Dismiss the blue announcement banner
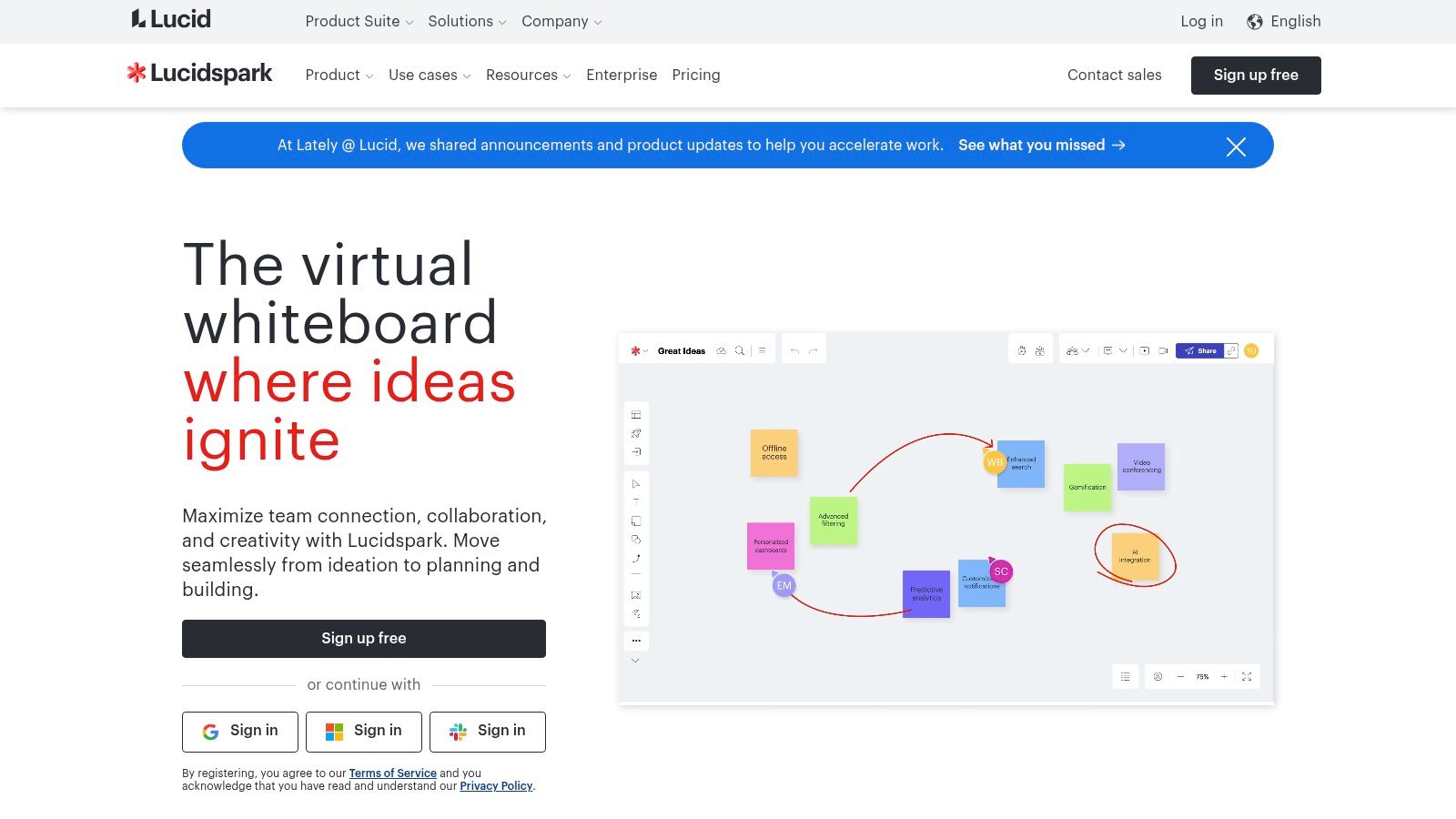This screenshot has width=1456, height=819. point(1236,147)
